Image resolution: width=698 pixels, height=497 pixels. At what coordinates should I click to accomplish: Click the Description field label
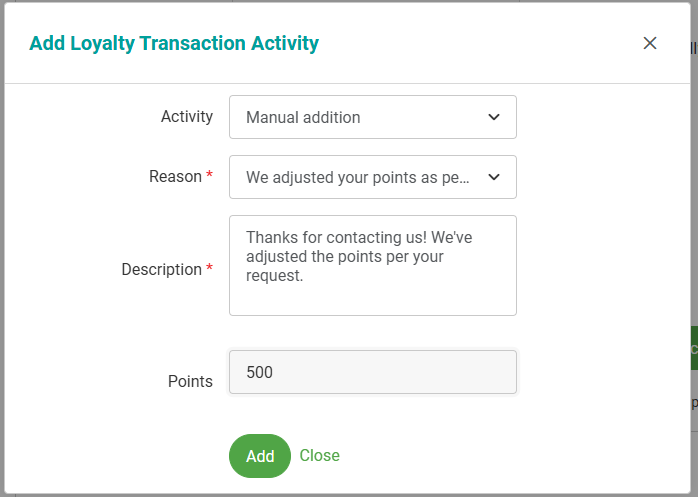[x=161, y=269]
